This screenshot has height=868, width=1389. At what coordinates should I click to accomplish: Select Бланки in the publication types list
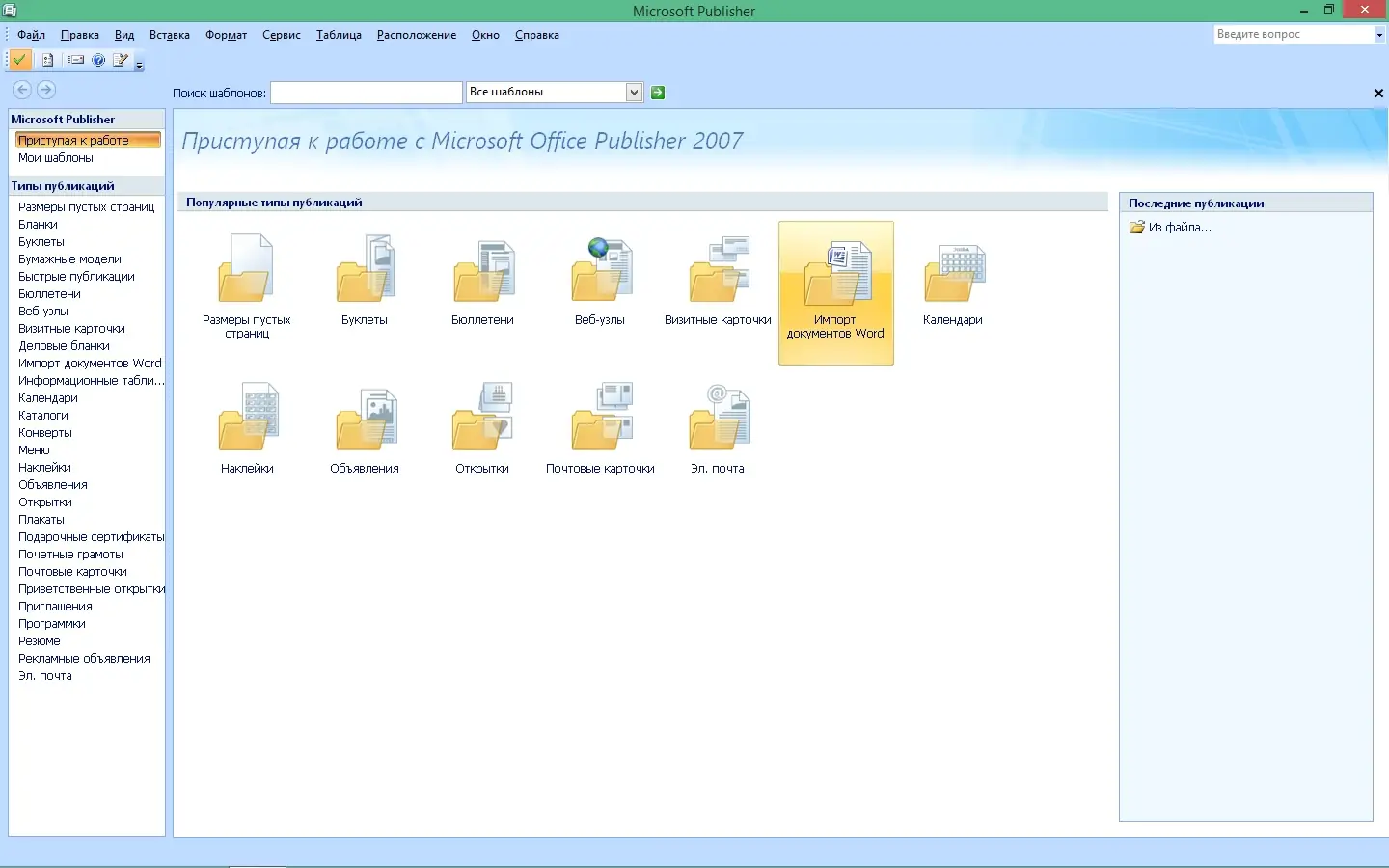(39, 225)
